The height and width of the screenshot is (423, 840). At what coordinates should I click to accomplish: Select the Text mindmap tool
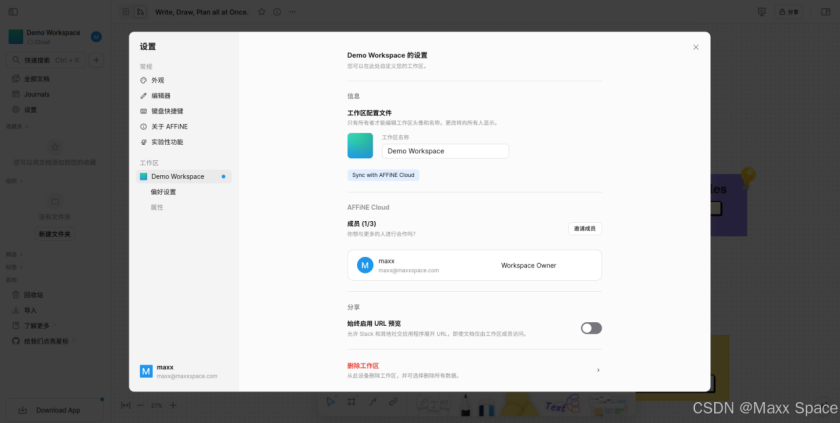click(x=562, y=405)
